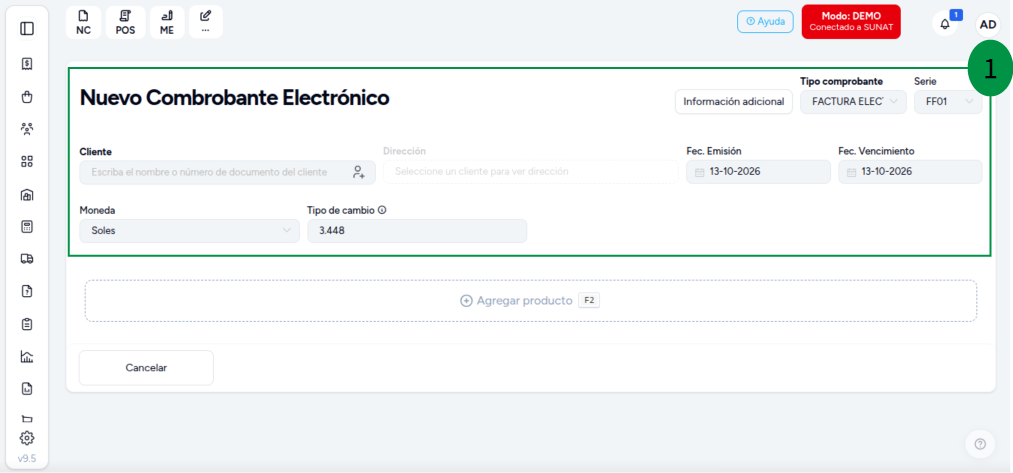Screen dimensions: 1013x473
Task: Open the shopping bag sidebar icon
Action: pyautogui.click(x=26, y=97)
